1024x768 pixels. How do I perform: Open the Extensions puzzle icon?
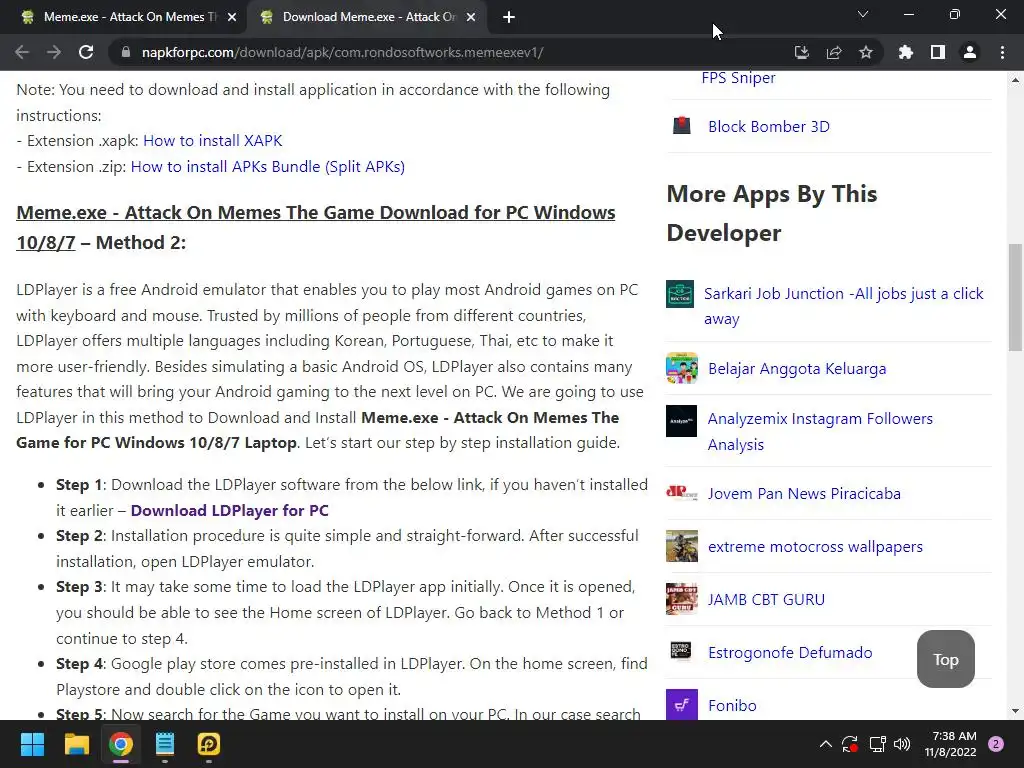[x=905, y=52]
